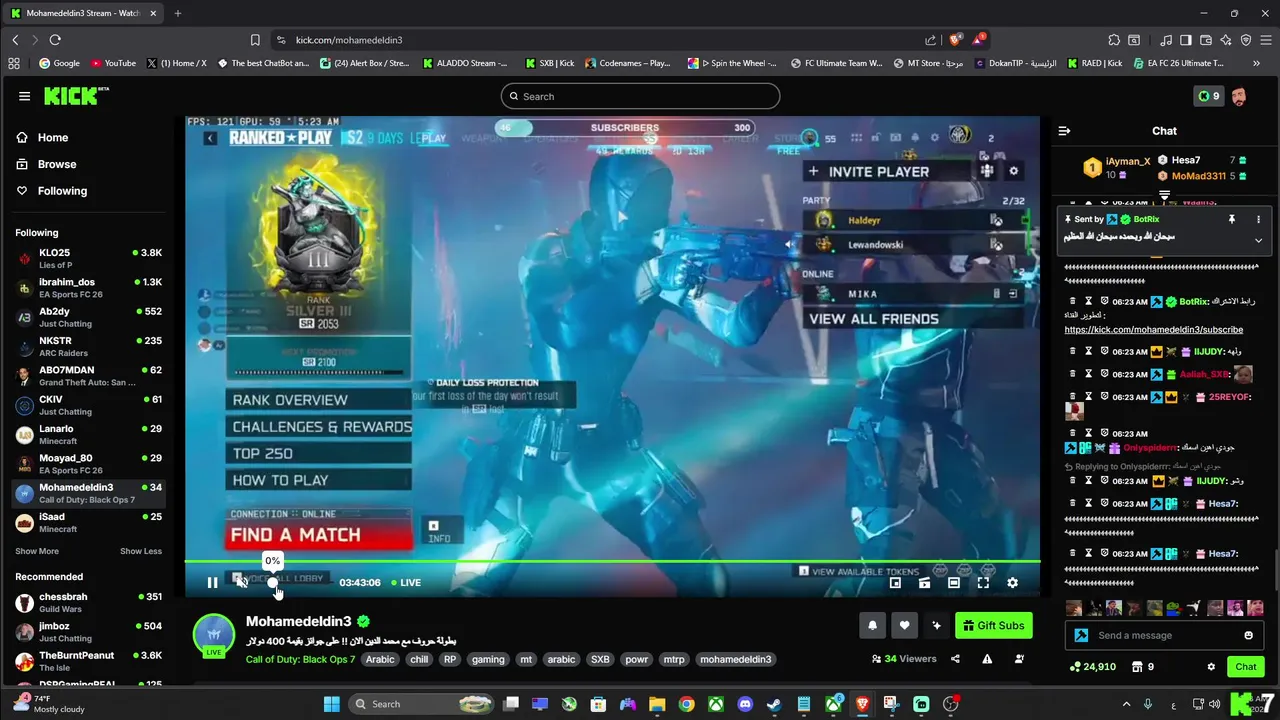Open picture-in-picture mini player
Screen dimensions: 1280x720
[x=895, y=582]
